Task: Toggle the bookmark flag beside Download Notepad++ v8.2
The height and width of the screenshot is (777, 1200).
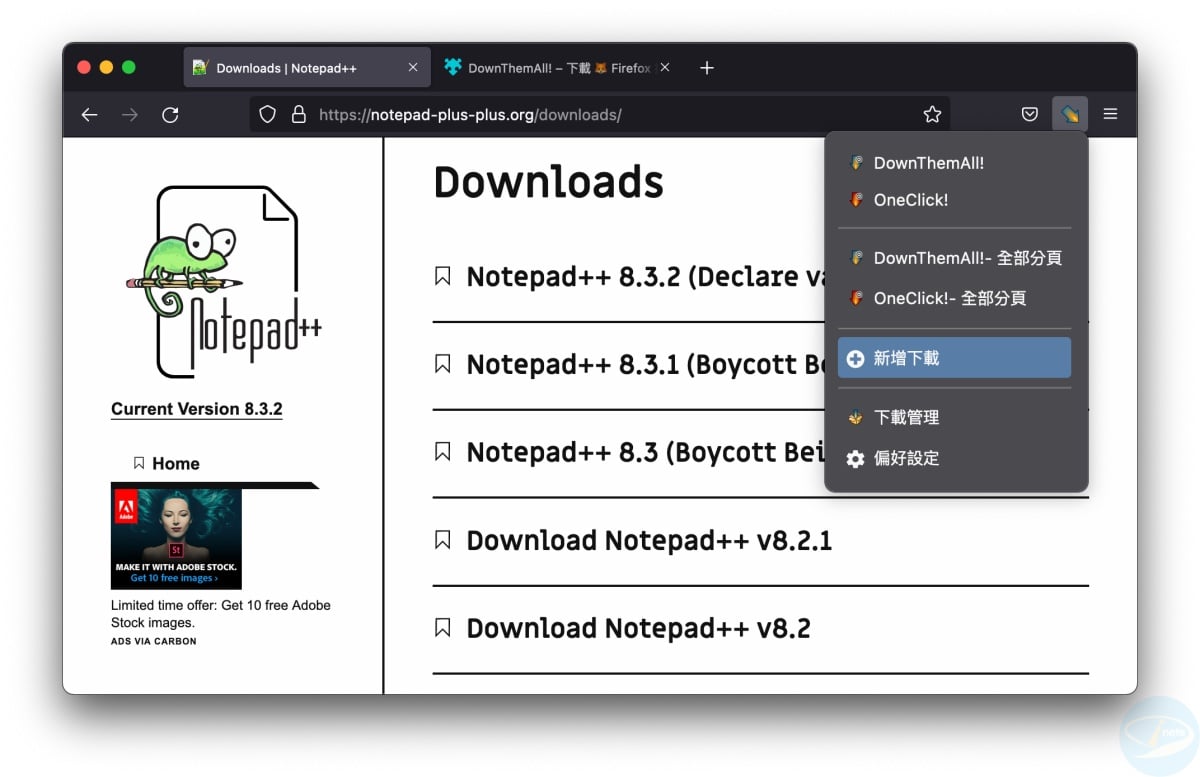Action: (x=442, y=627)
